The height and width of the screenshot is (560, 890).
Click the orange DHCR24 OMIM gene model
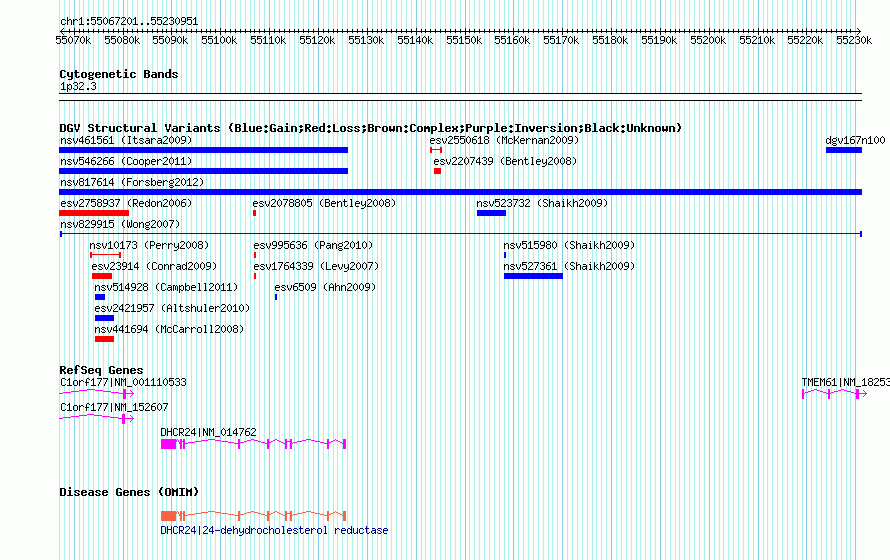pos(253,516)
